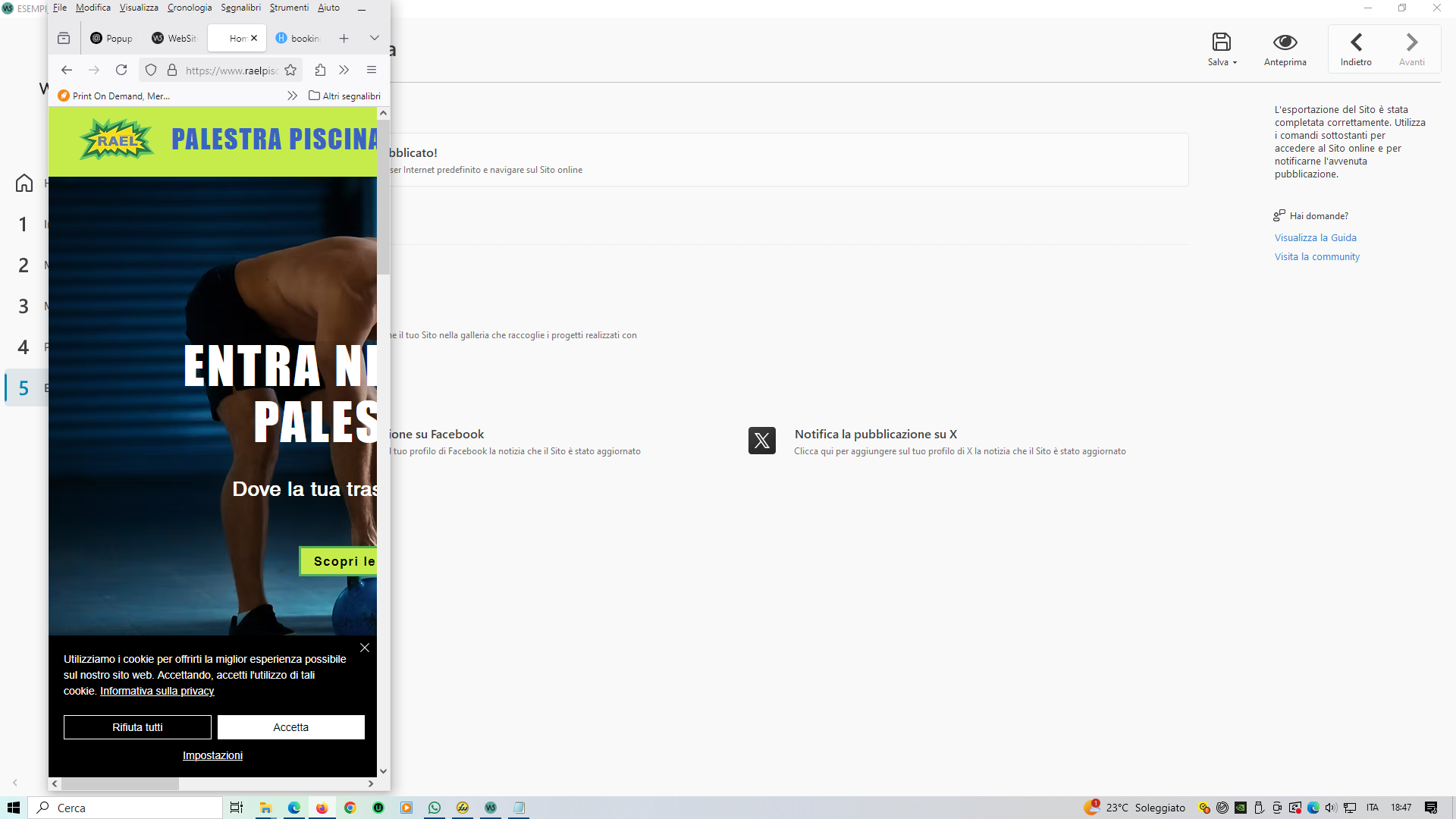Open Google Chrome from the taskbar

point(350,808)
